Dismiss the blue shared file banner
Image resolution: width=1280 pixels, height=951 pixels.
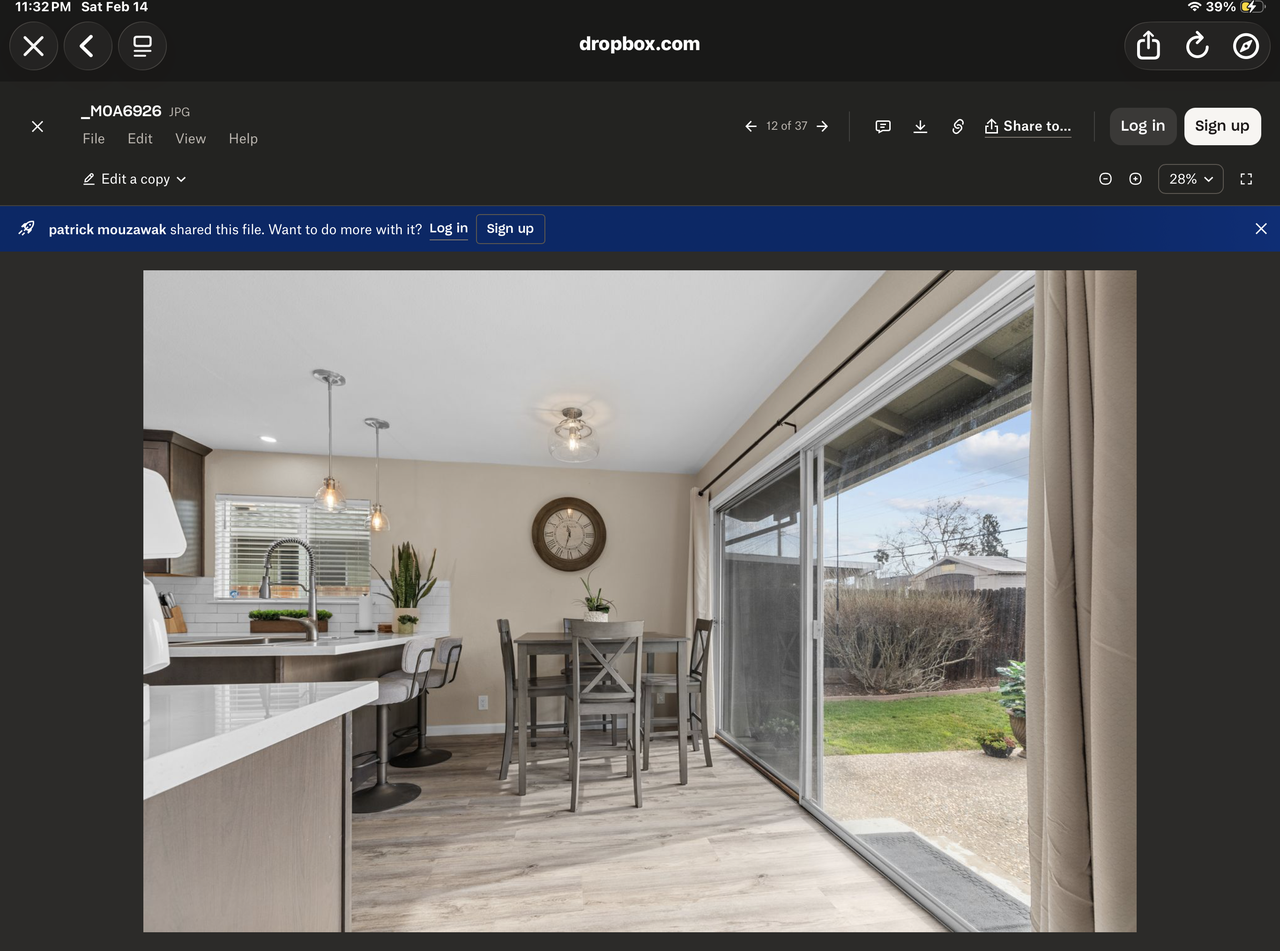[x=1260, y=229]
